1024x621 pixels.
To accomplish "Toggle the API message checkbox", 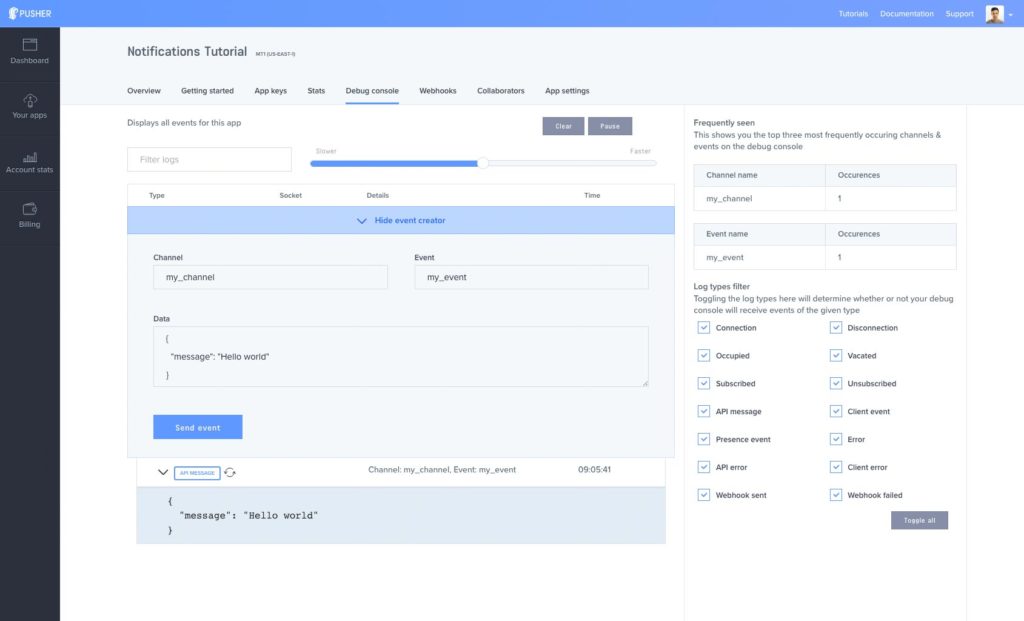I will point(703,411).
